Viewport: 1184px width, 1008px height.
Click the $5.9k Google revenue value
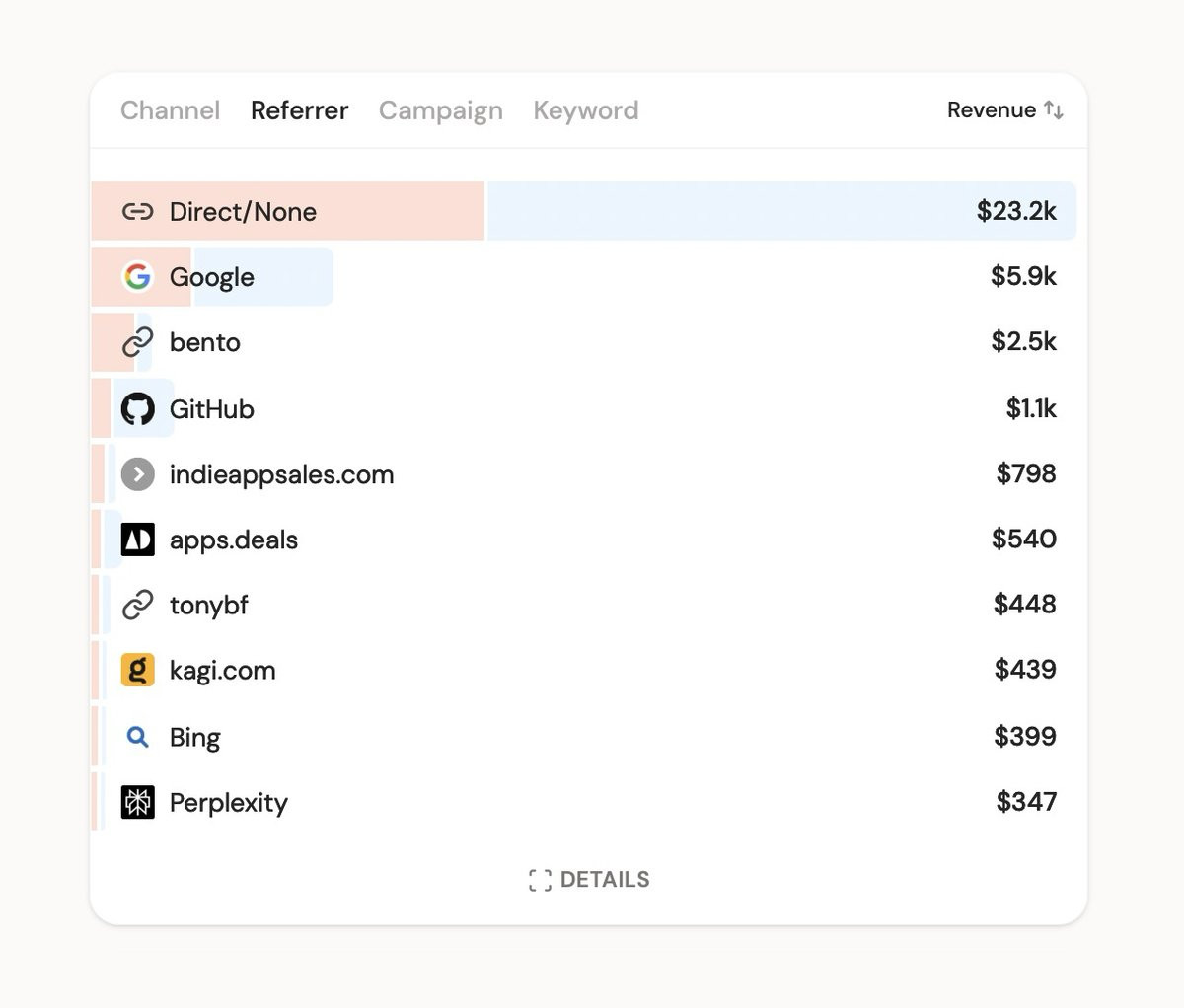click(1023, 276)
